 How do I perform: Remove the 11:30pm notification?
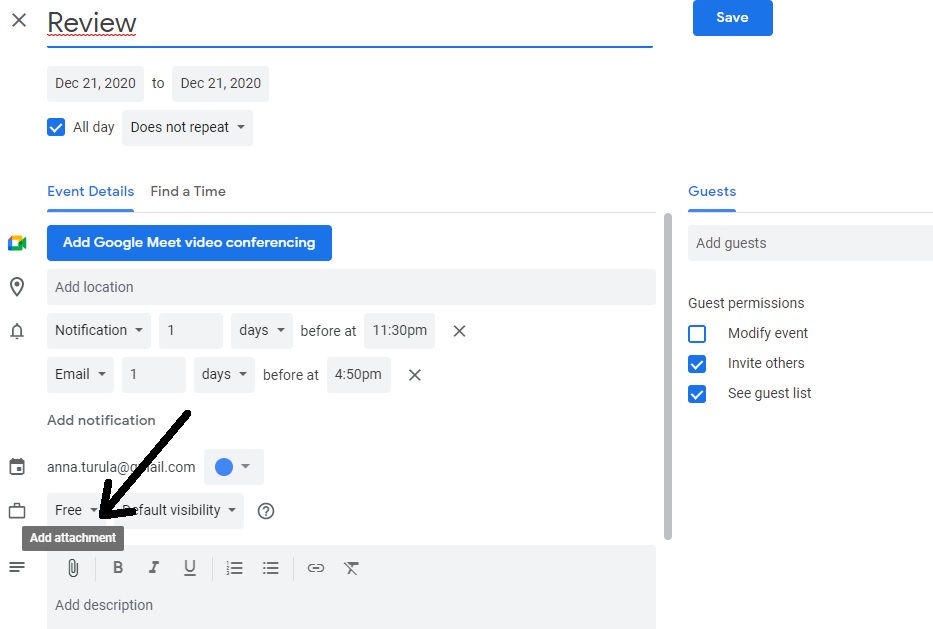459,331
